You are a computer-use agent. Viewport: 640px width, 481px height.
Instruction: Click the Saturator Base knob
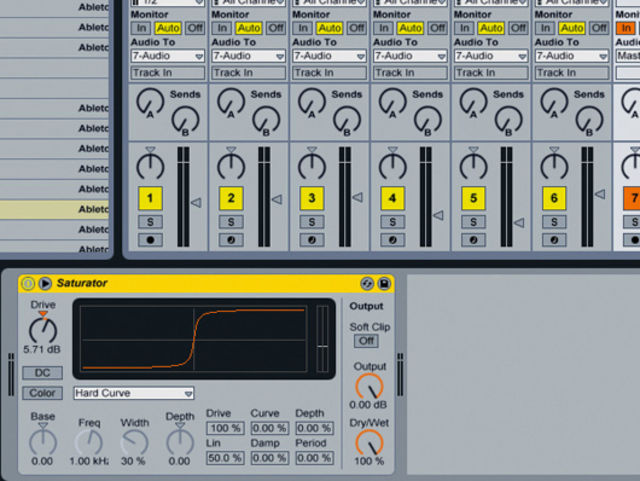pos(43,442)
